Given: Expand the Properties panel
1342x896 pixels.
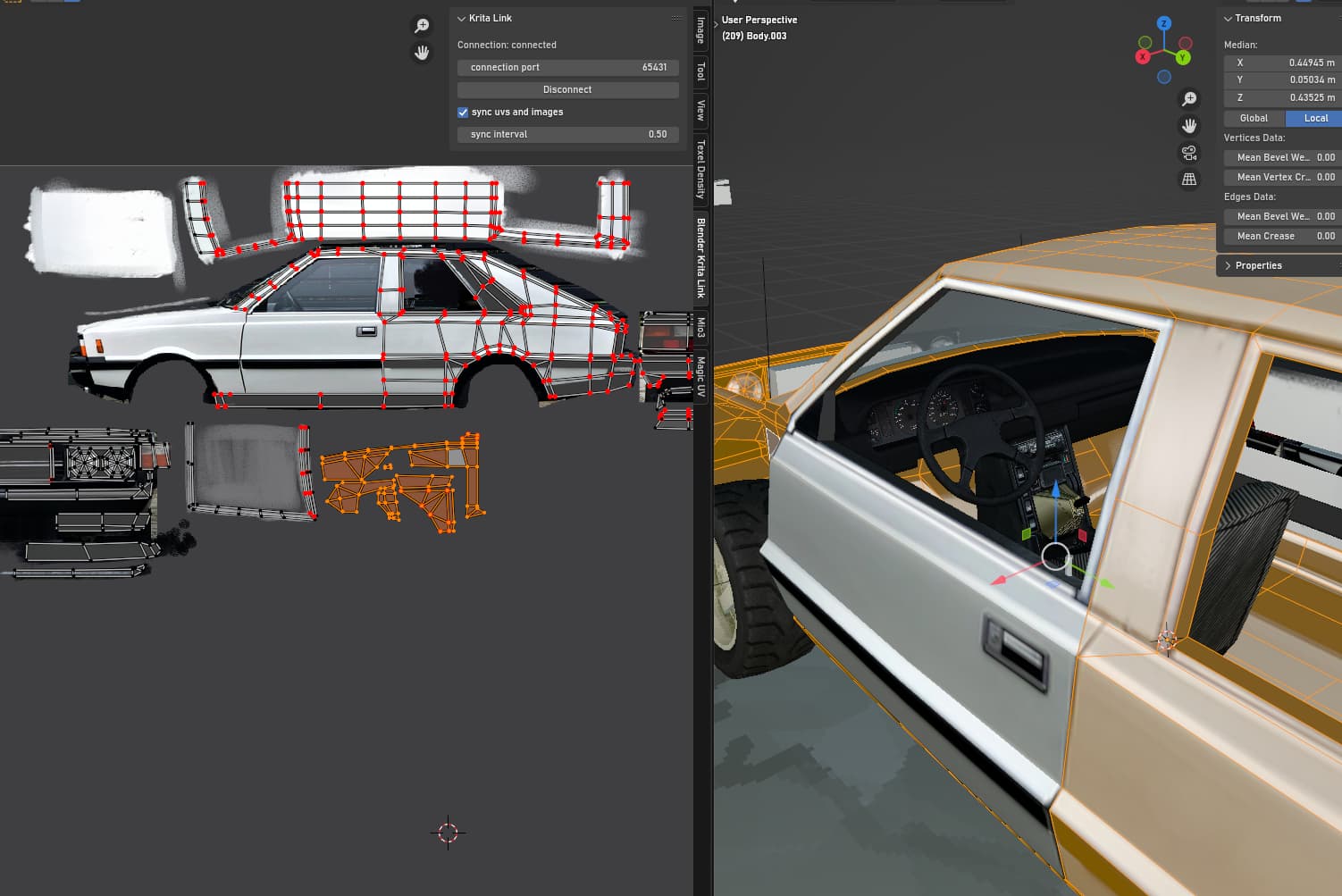Looking at the screenshot, I should coord(1229,265).
